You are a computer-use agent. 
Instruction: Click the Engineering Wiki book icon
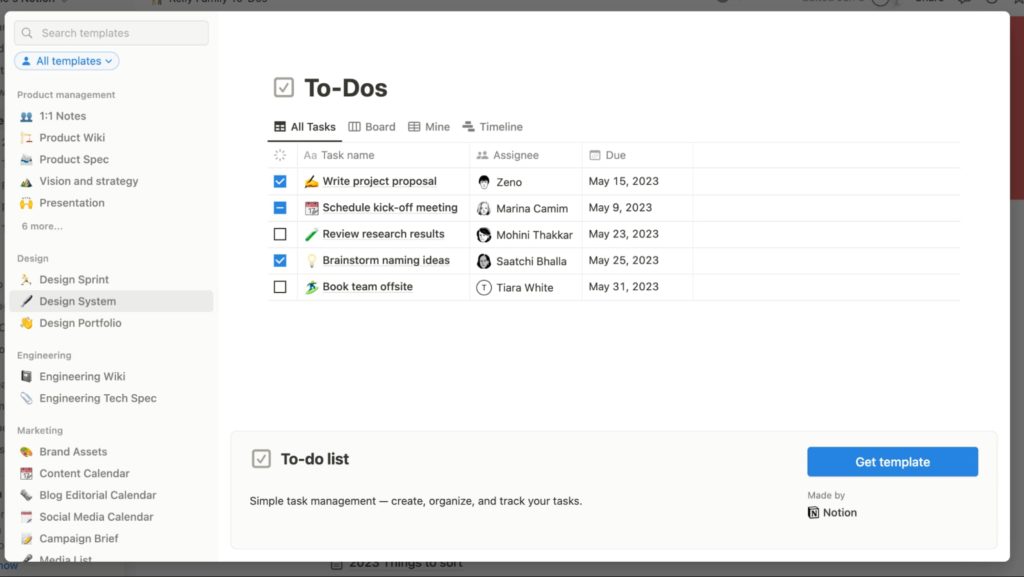(26, 377)
